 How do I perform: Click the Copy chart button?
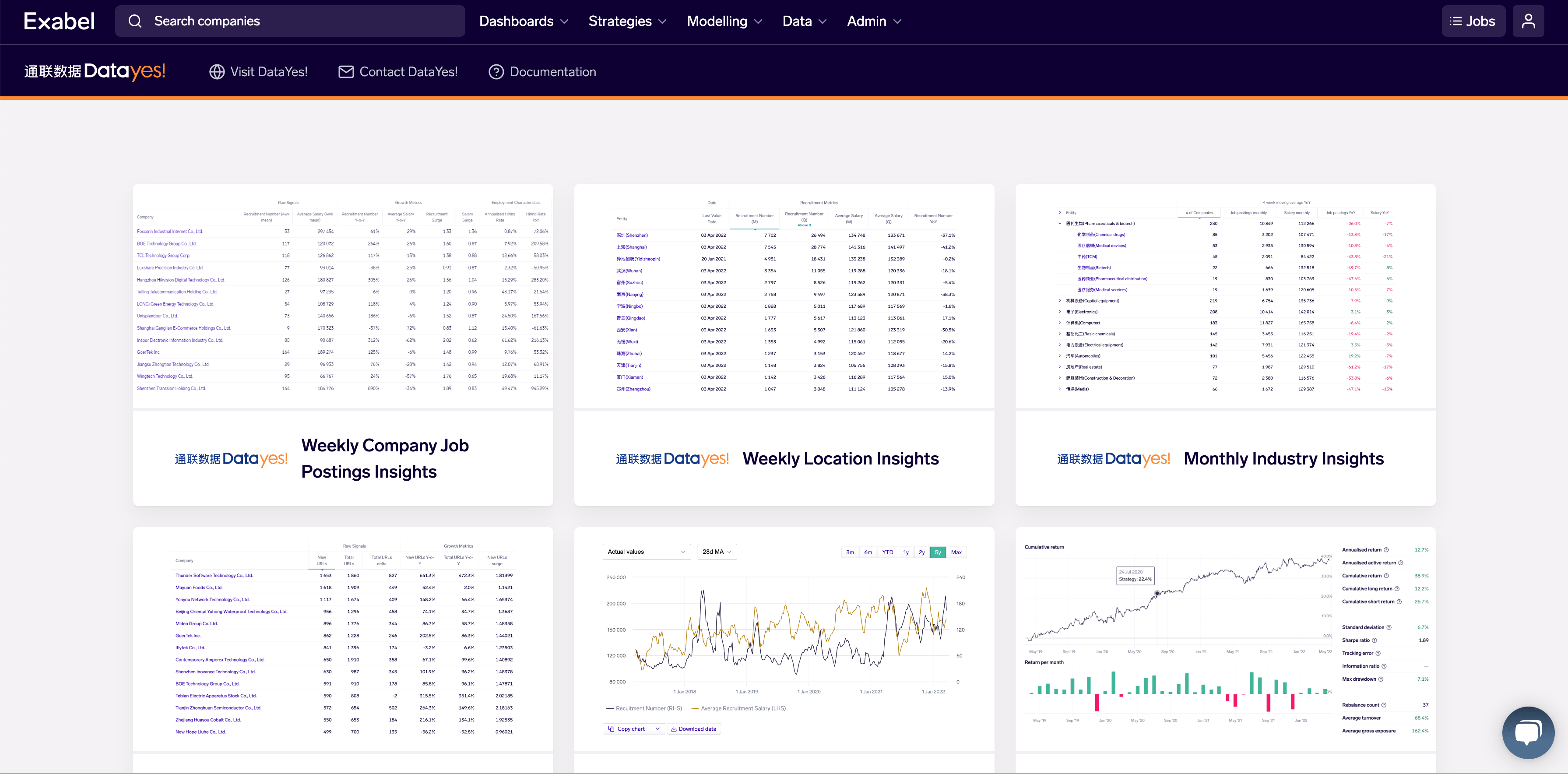point(627,729)
